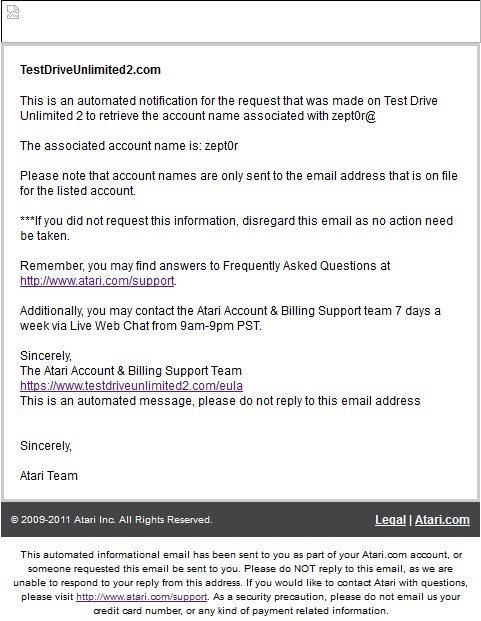Image resolution: width=481 pixels, height=621 pixels.
Task: Open the atari.com/support link after Frequently Asked Questions
Action: point(97,281)
